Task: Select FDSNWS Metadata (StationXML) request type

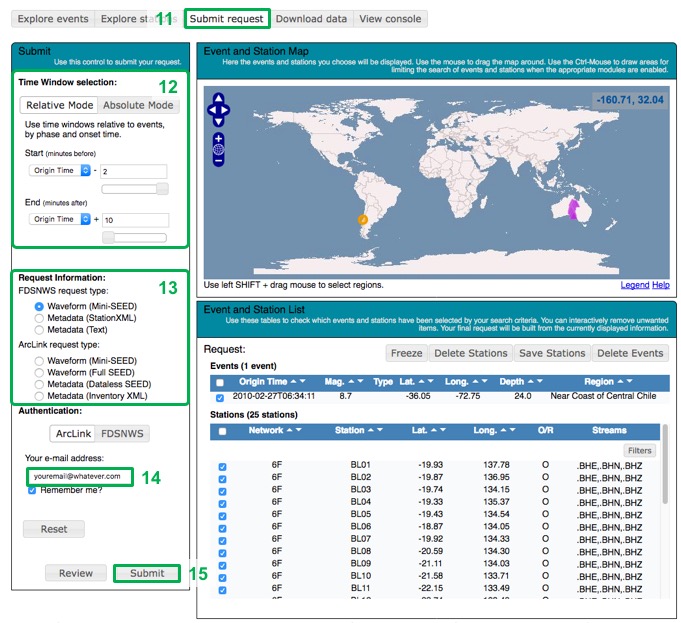Action: coord(39,318)
